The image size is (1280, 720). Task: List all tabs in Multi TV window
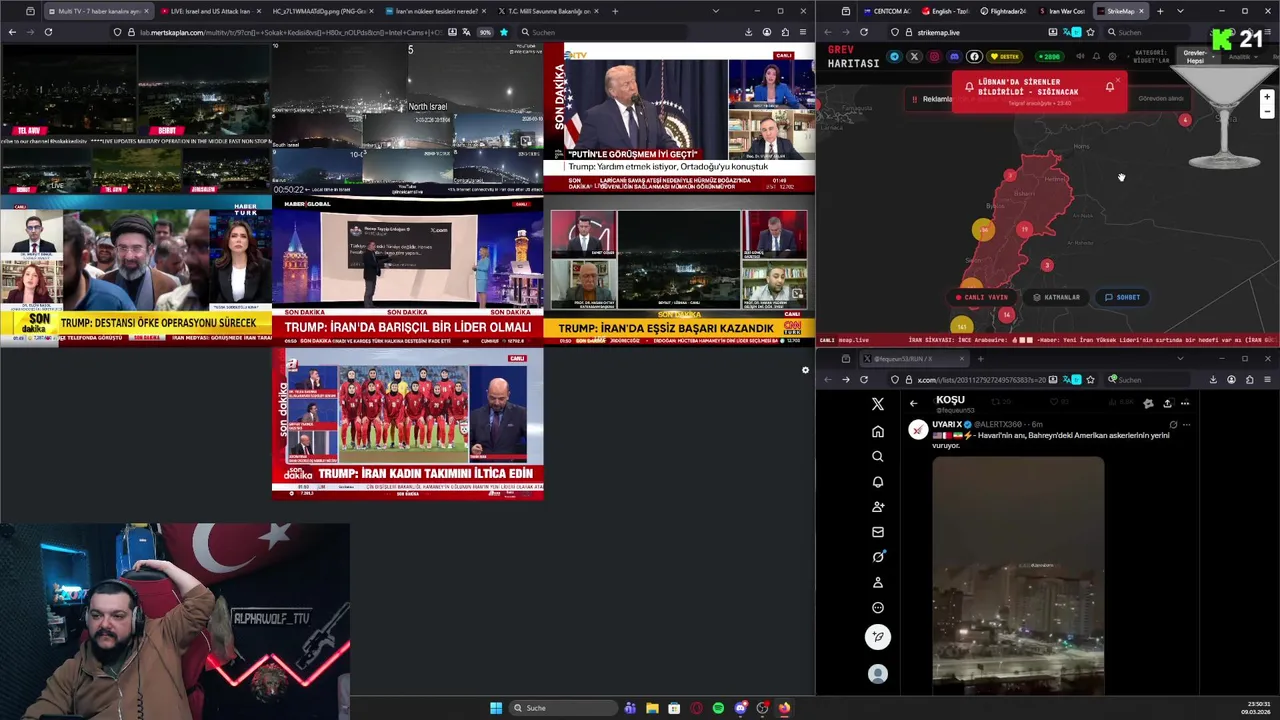(715, 11)
